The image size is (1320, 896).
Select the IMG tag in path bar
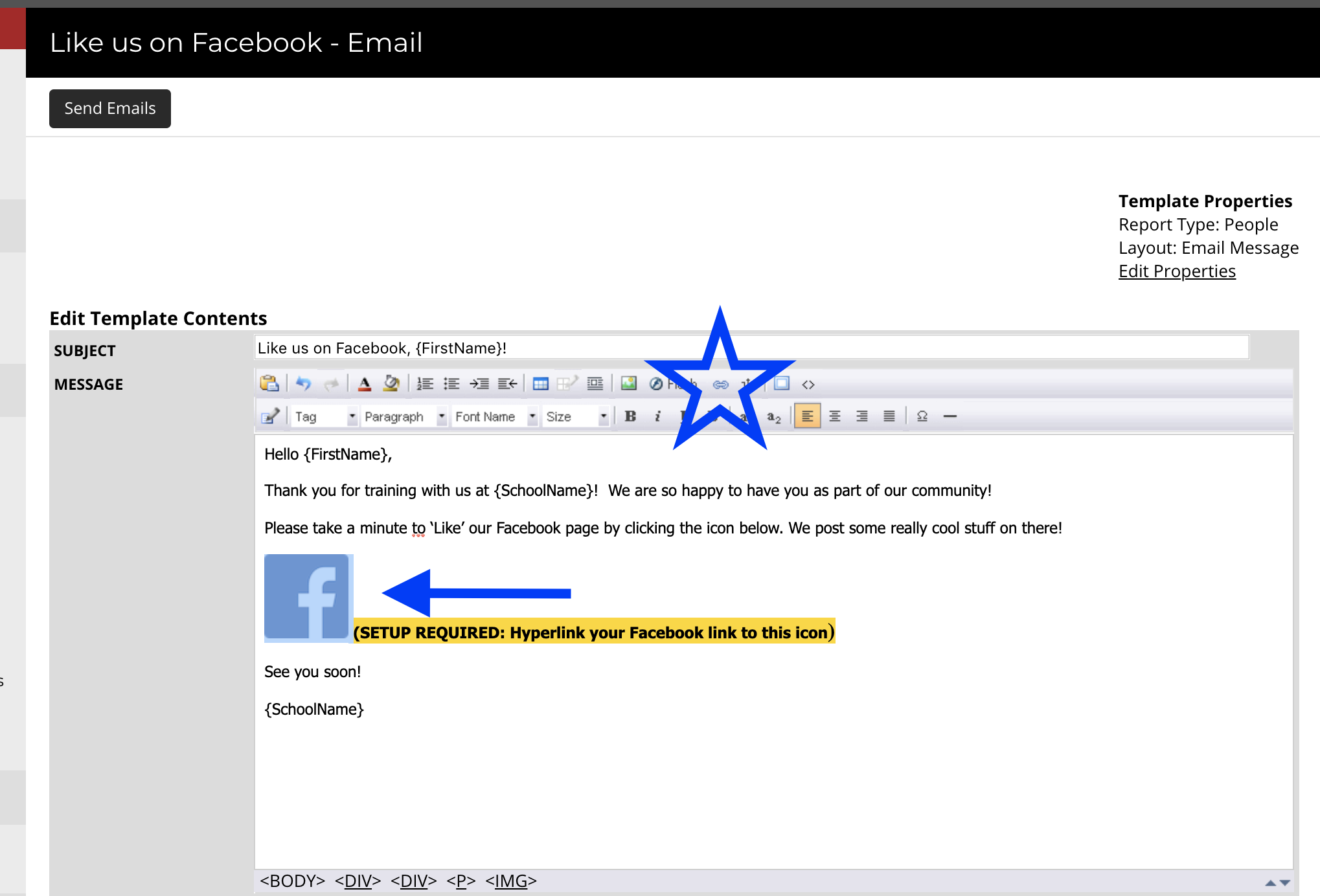tap(510, 880)
